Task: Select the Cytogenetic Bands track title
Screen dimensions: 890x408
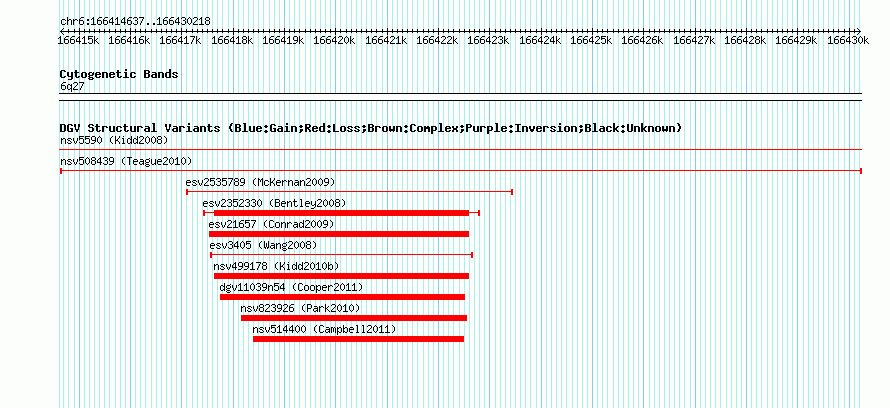Action: coord(119,74)
